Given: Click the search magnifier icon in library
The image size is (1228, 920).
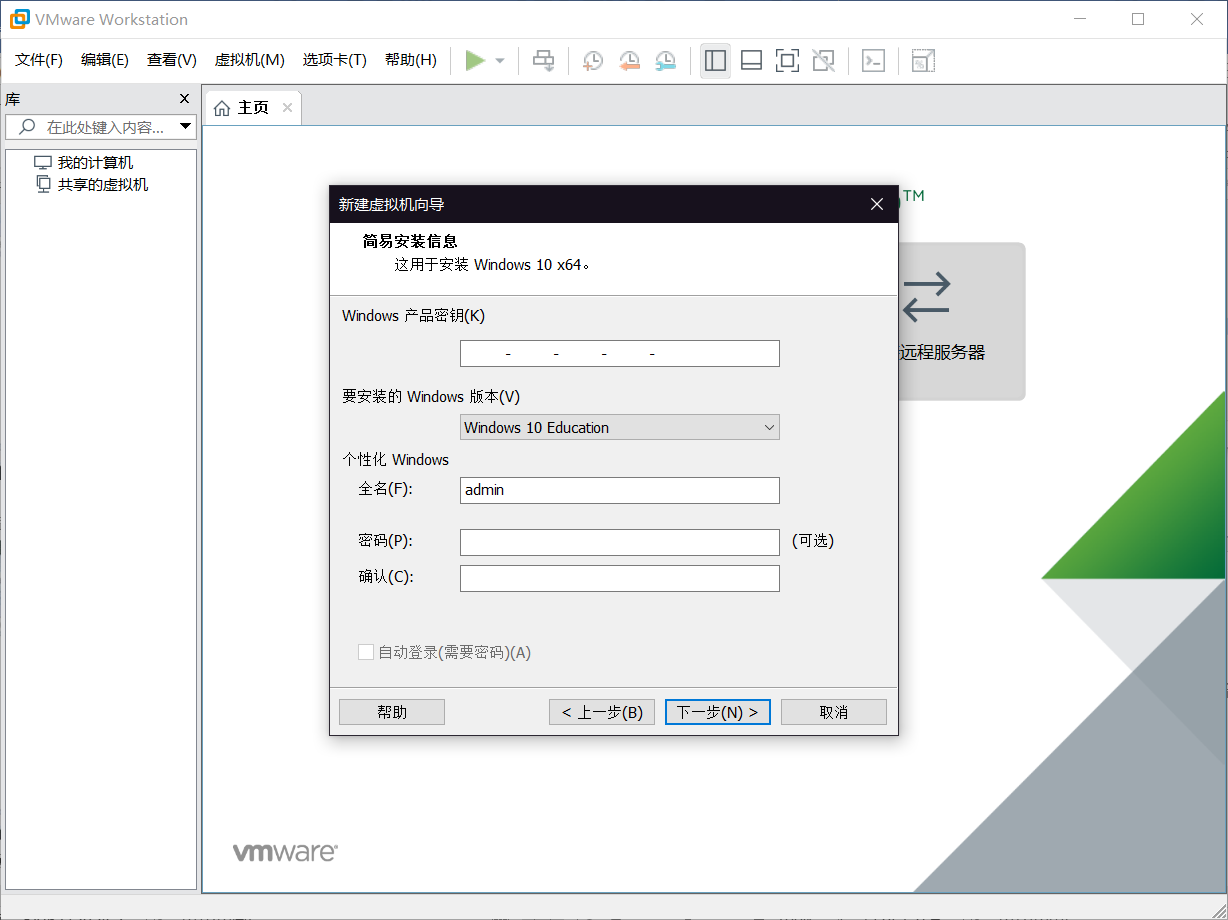Looking at the screenshot, I should [x=27, y=127].
